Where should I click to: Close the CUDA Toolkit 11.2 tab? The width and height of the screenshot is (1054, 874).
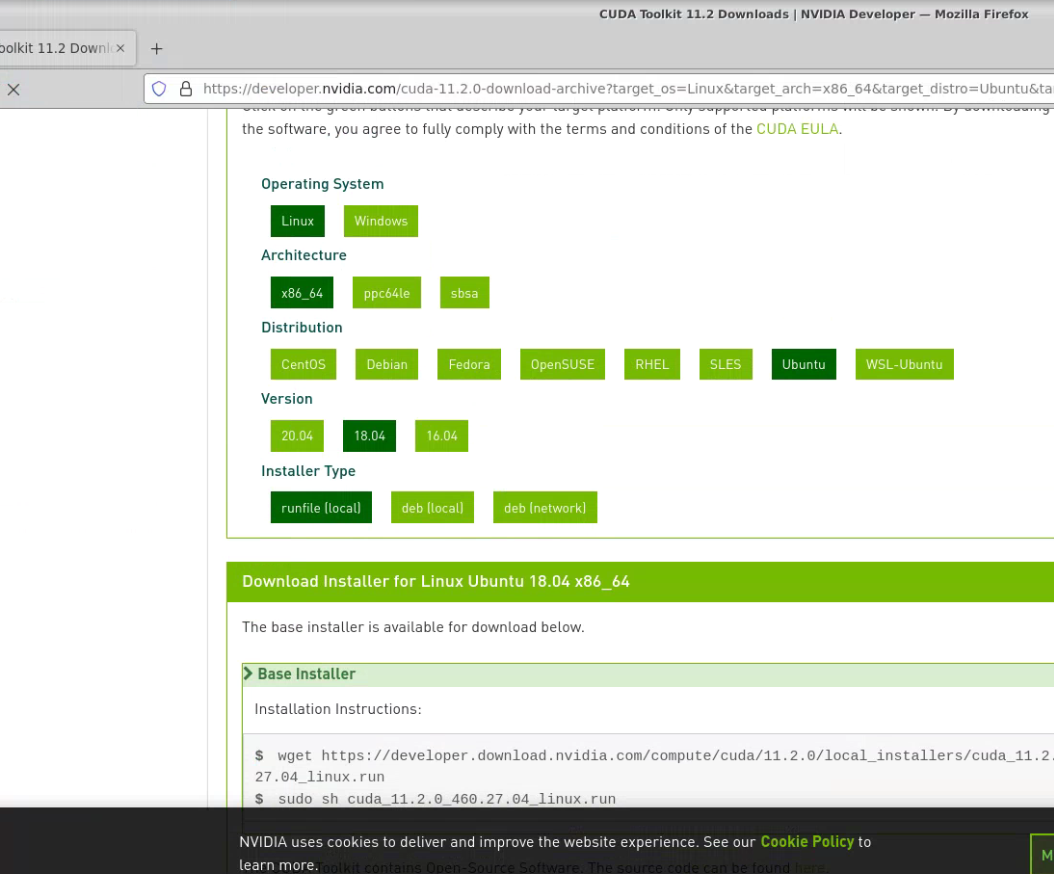click(x=120, y=48)
